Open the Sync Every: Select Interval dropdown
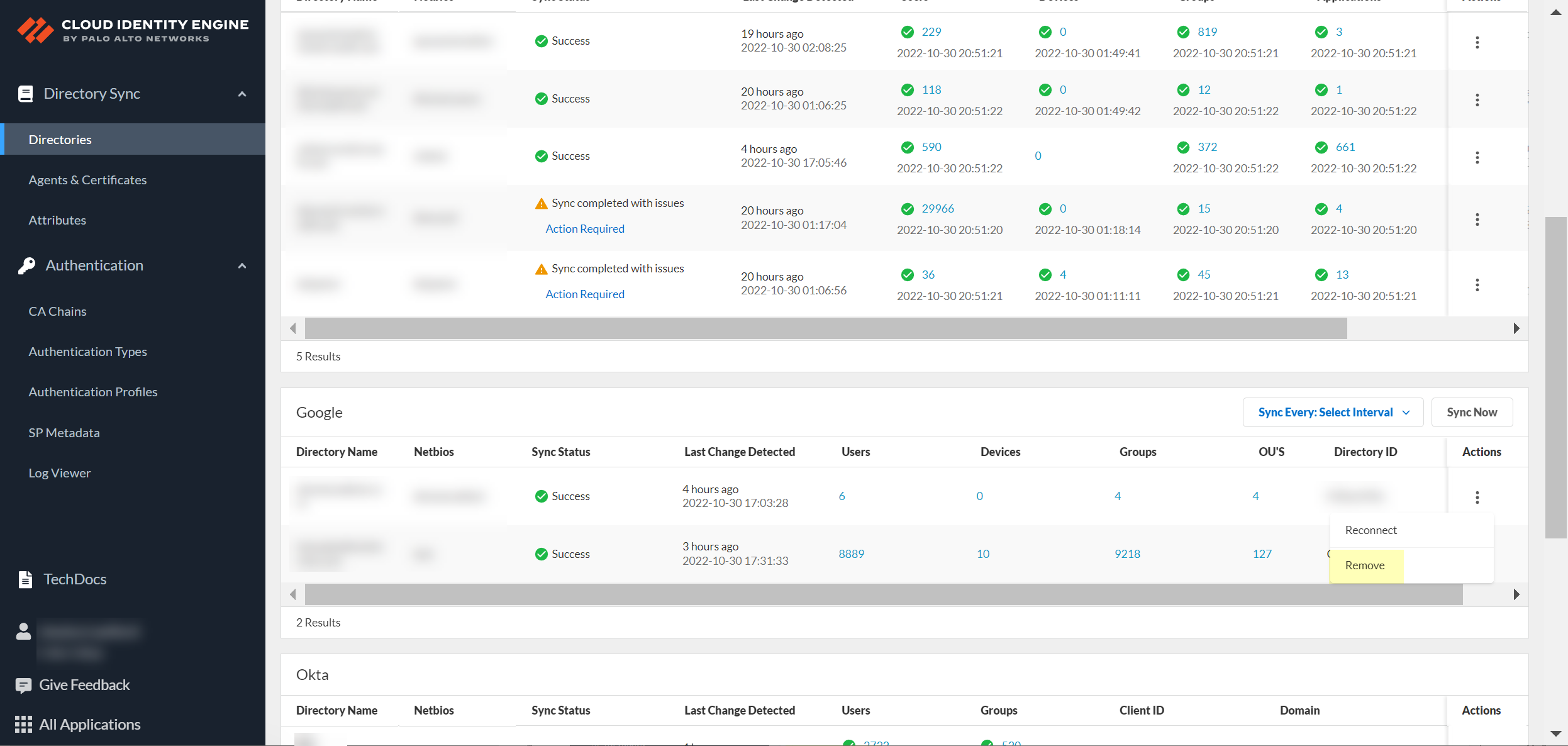The image size is (1568, 746). point(1333,413)
